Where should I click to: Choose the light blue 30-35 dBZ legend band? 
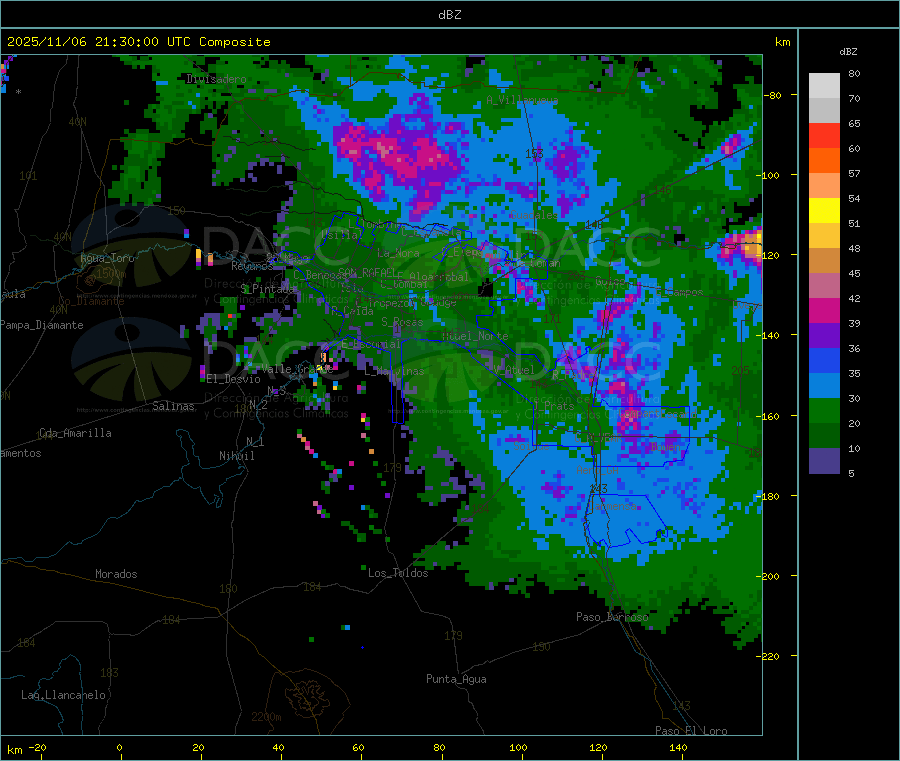[x=824, y=386]
